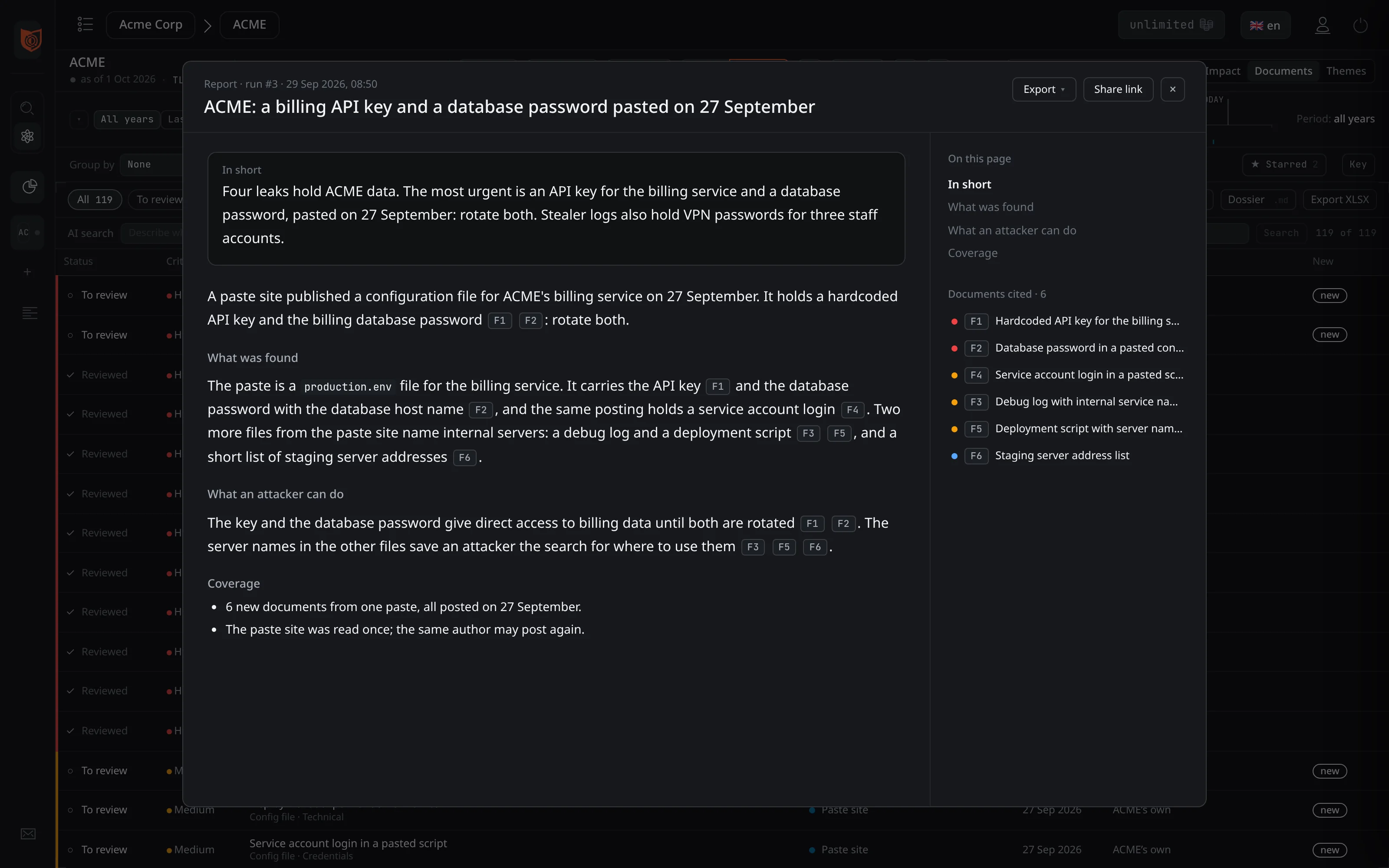Image resolution: width=1389 pixels, height=868 pixels.
Task: Select the To review filter tab
Action: [x=156, y=199]
